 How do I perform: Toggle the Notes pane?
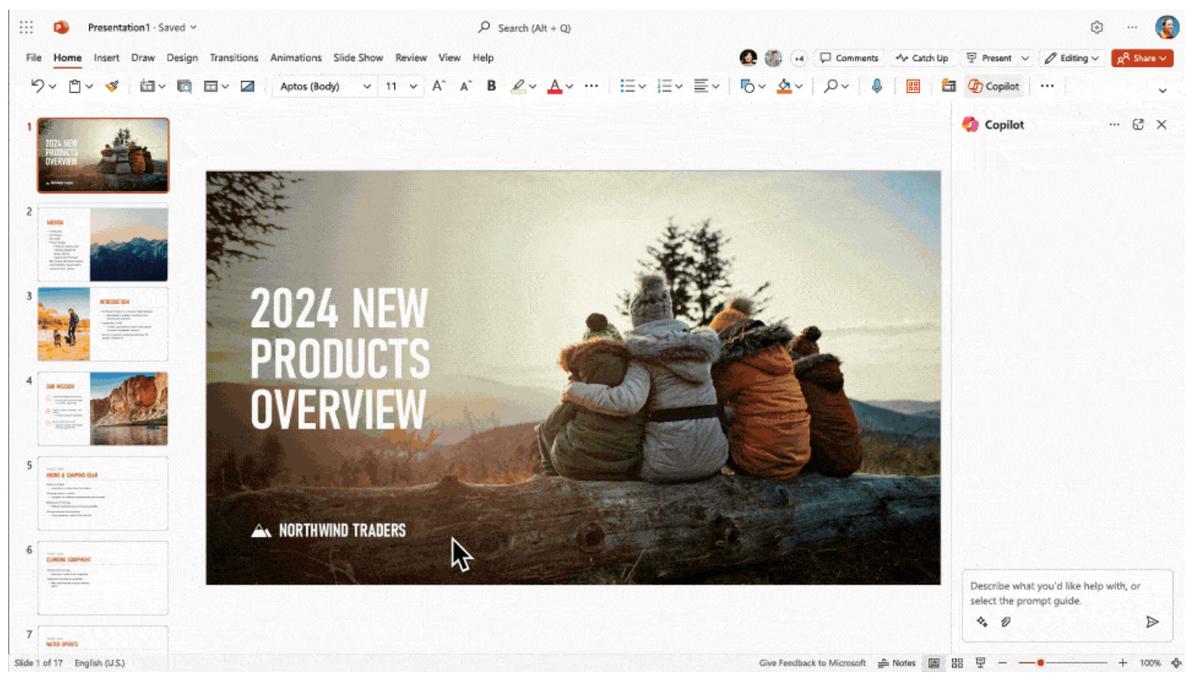(x=897, y=662)
